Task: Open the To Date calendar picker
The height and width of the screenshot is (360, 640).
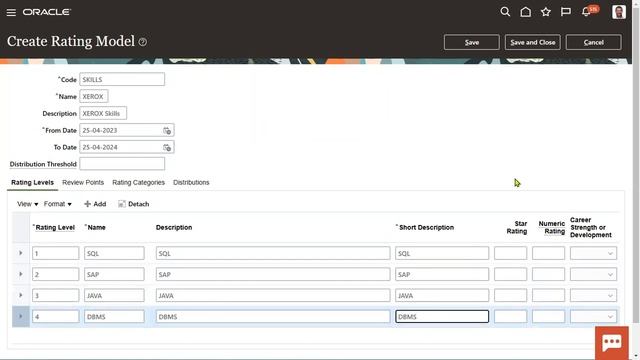Action: 167,147
